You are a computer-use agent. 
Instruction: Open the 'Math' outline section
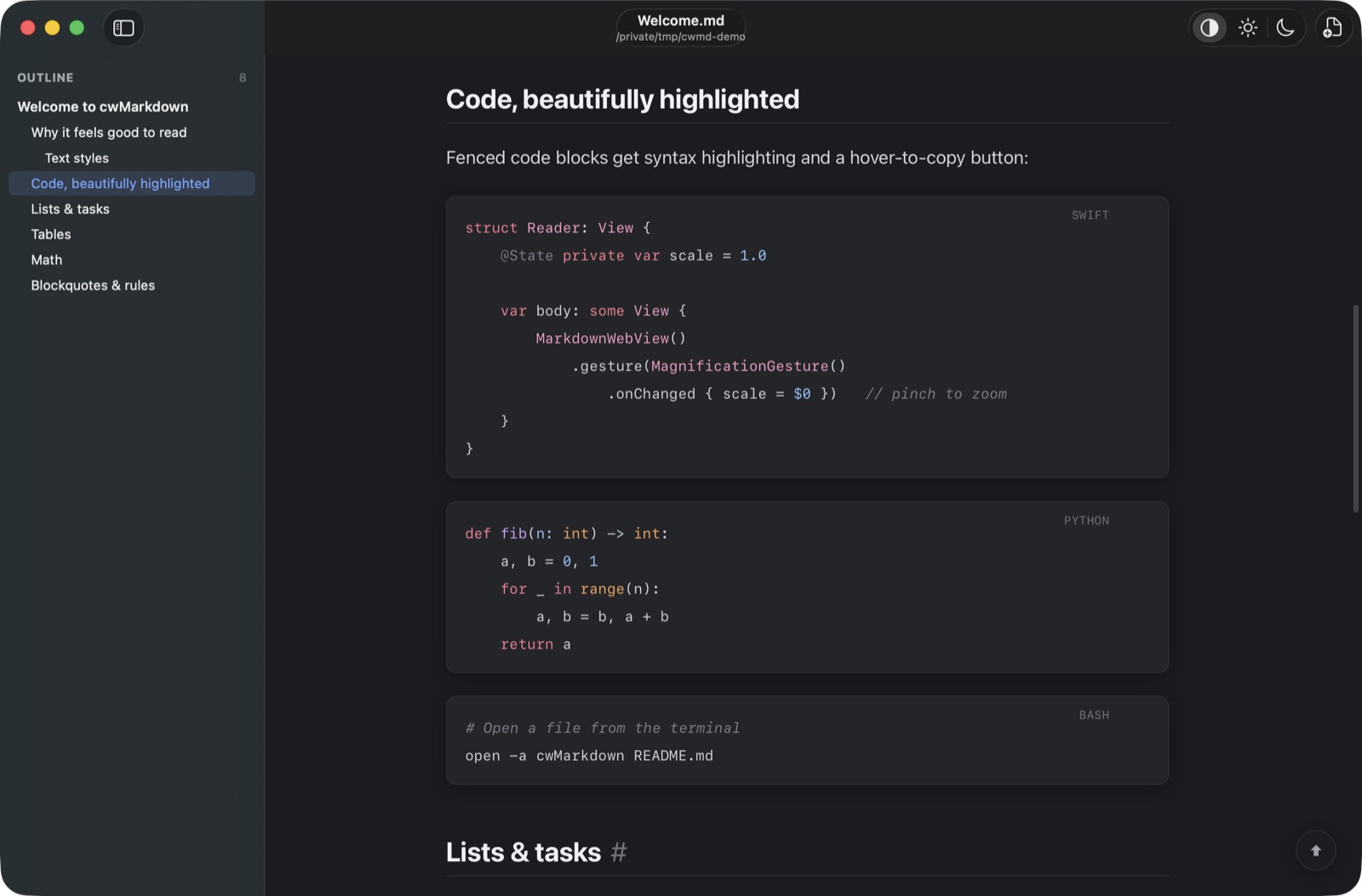coord(46,260)
